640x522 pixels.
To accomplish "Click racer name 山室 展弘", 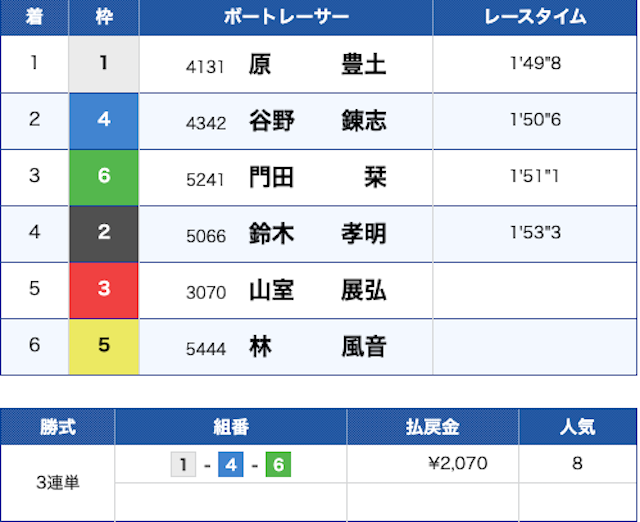I will [317, 290].
